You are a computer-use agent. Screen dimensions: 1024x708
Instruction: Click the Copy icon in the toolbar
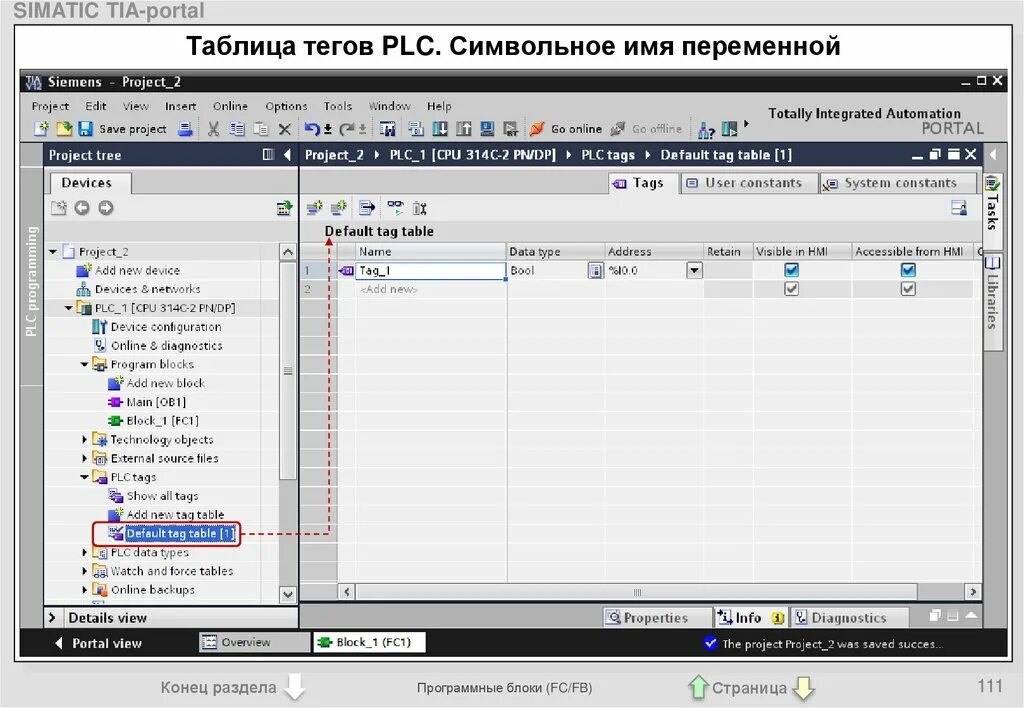click(x=237, y=129)
